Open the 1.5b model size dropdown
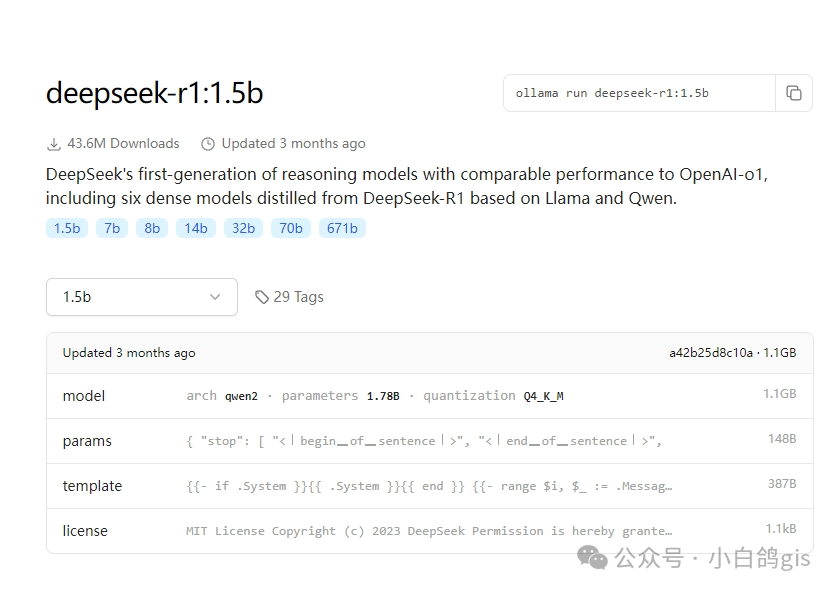 [x=141, y=297]
